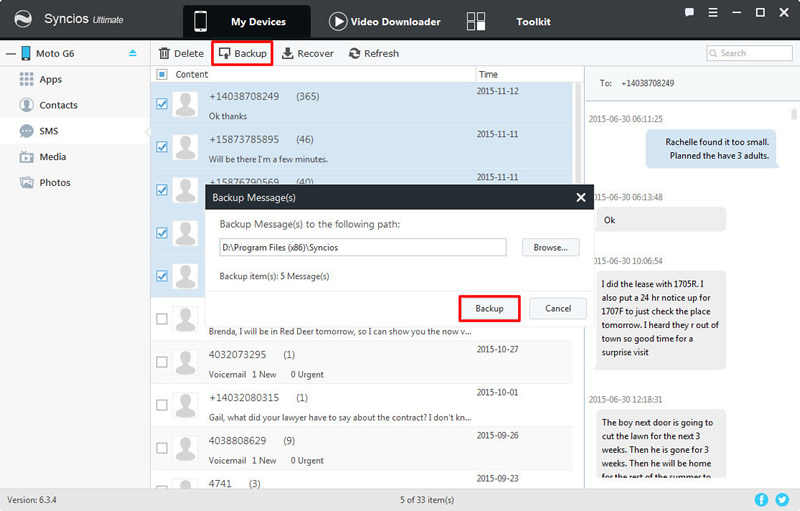The height and width of the screenshot is (511, 800).
Task: Click avatar of 4032073295 contact
Action: 185,362
